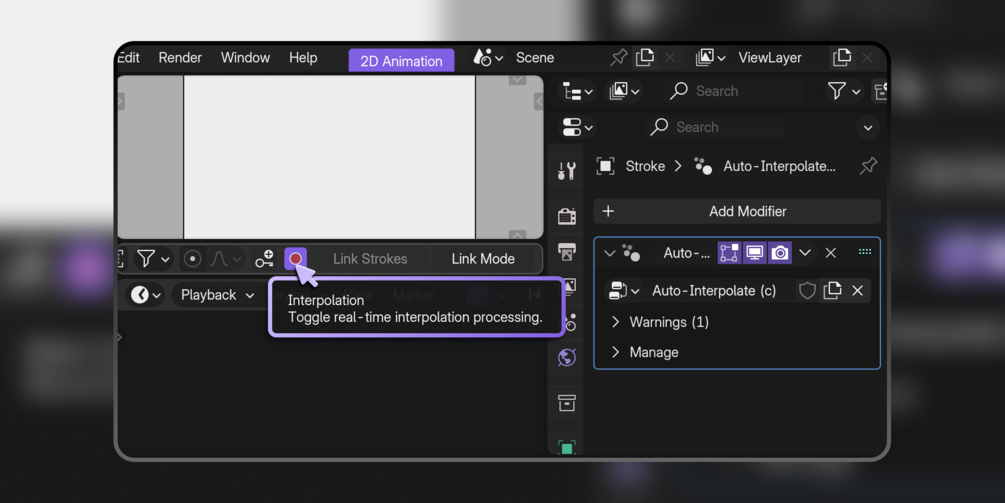Viewport: 1005px width, 503px height.
Task: Open the Render properties tab icon
Action: tap(567, 216)
